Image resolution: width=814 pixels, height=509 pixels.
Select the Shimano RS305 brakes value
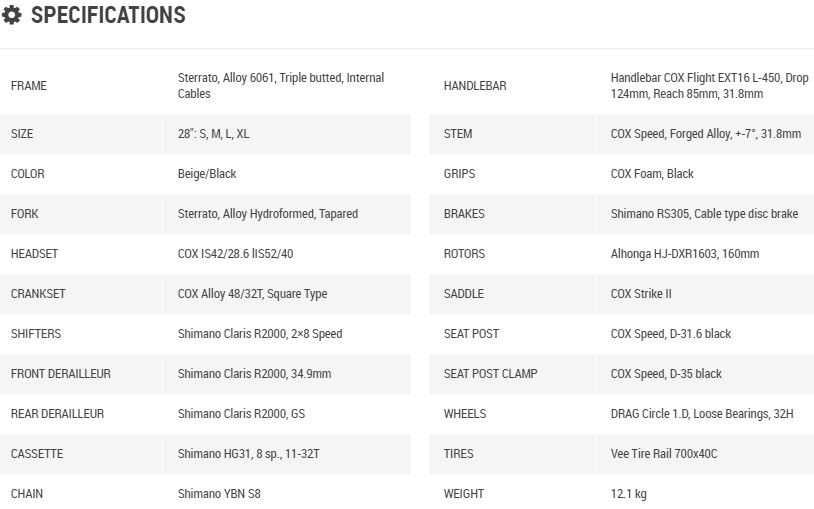coord(704,214)
